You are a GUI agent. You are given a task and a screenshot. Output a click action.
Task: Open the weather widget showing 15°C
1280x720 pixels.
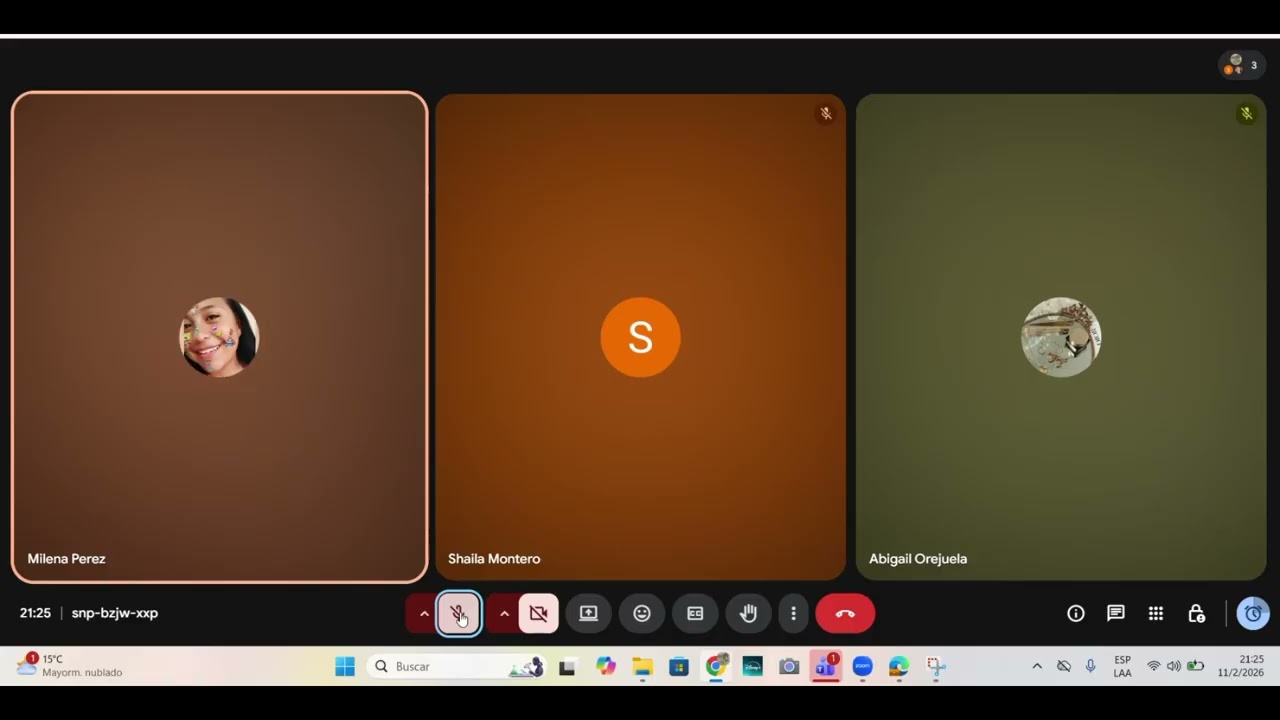pos(68,666)
